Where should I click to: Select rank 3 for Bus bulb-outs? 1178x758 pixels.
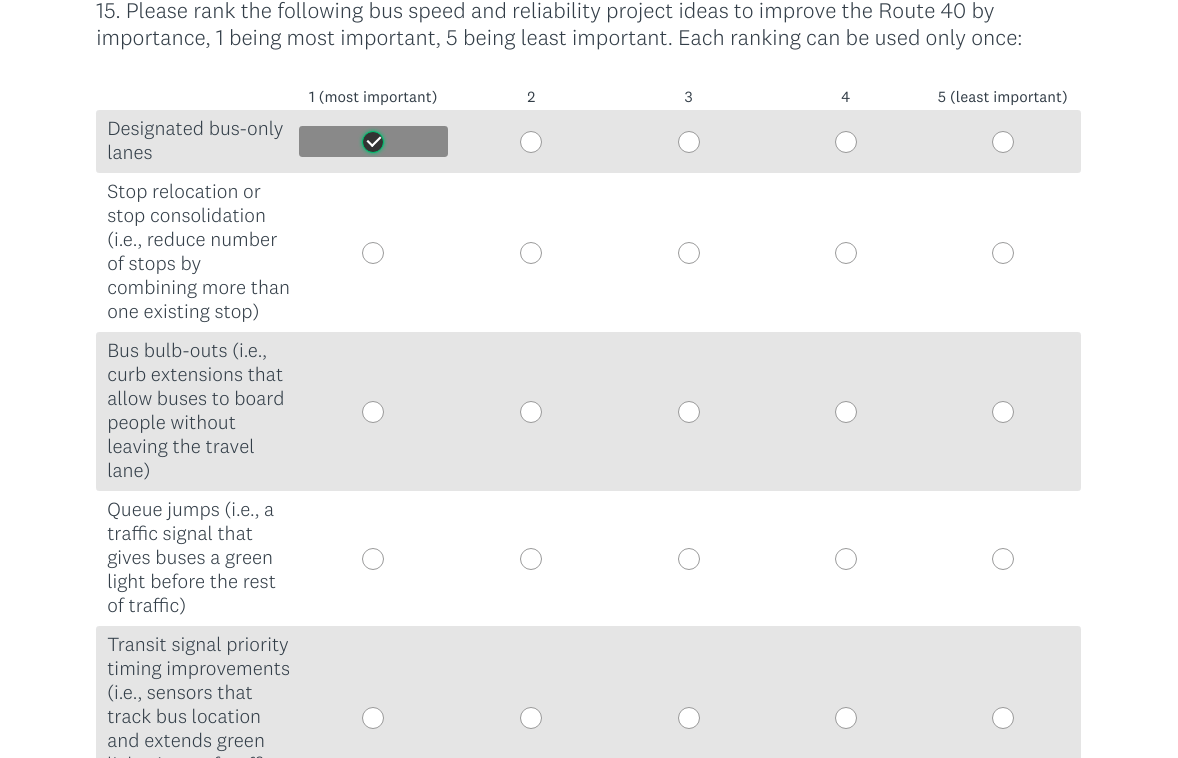coord(689,412)
